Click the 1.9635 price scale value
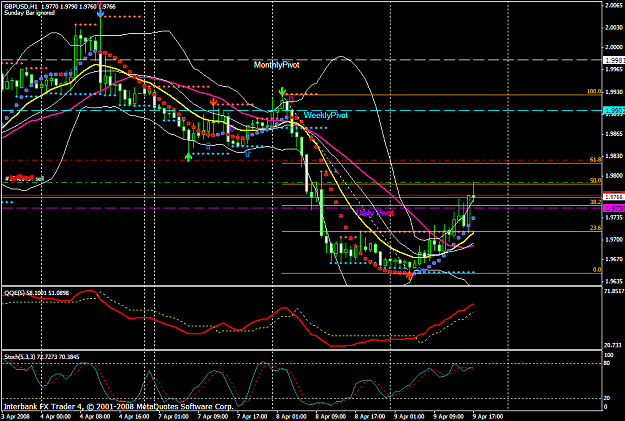Viewport: 625px width, 421px height. pos(614,281)
